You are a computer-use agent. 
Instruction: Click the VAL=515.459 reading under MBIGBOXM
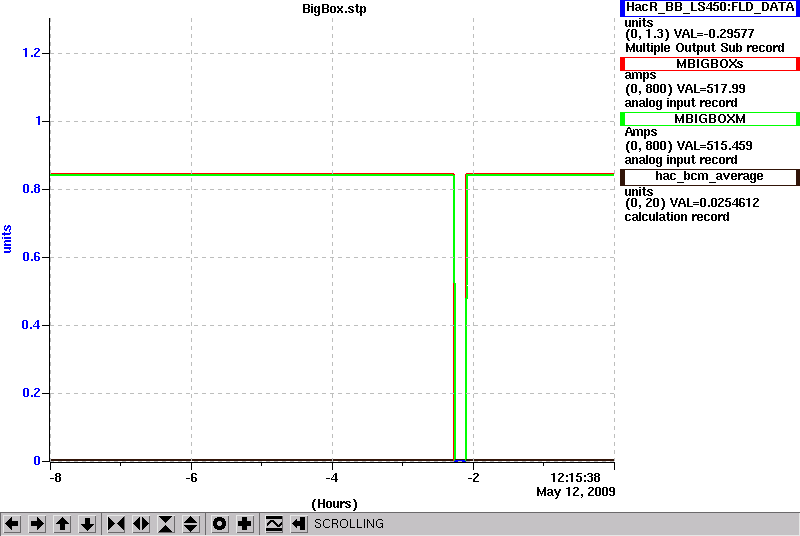pyautogui.click(x=714, y=146)
